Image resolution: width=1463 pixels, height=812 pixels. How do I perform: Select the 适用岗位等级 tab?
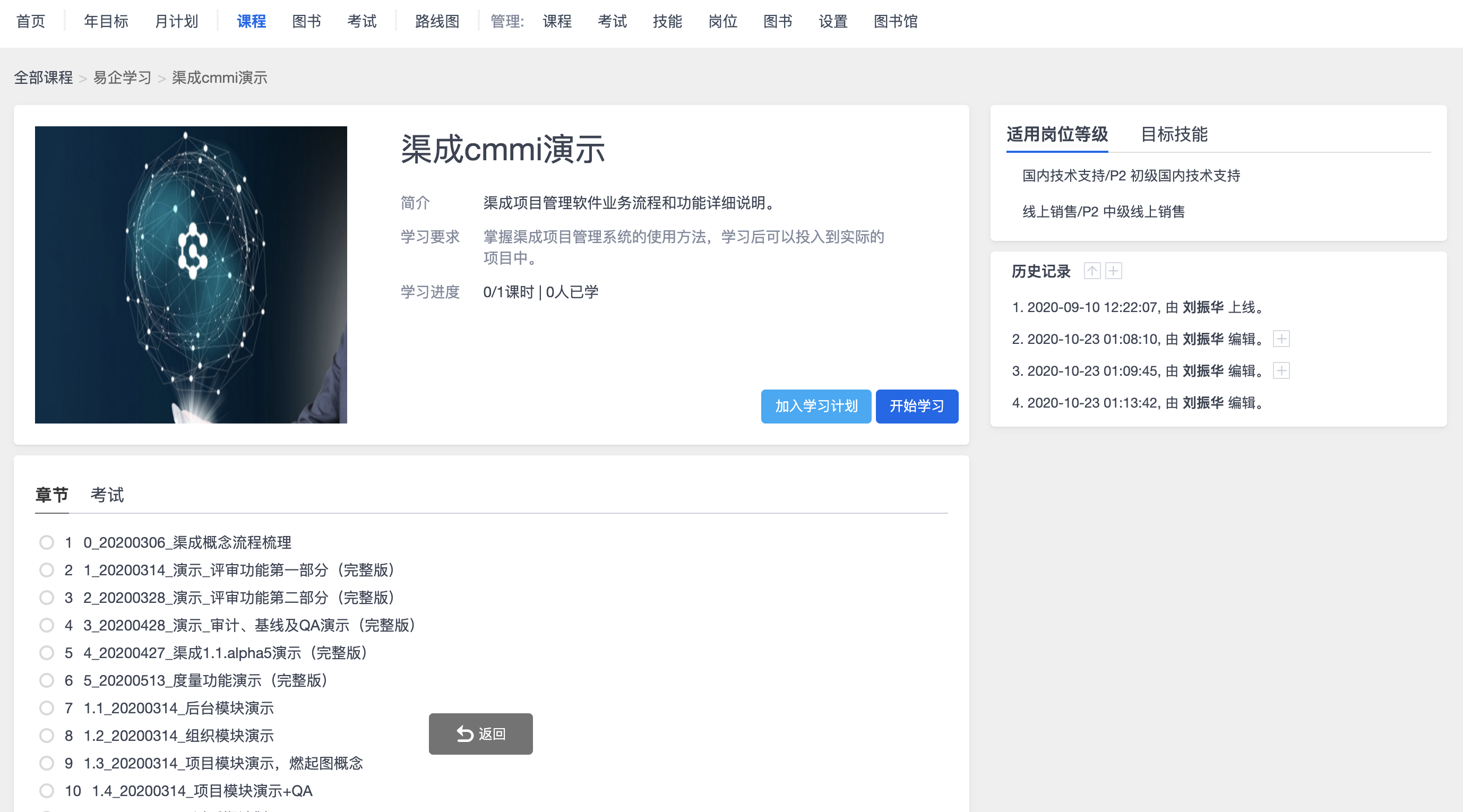pos(1057,135)
